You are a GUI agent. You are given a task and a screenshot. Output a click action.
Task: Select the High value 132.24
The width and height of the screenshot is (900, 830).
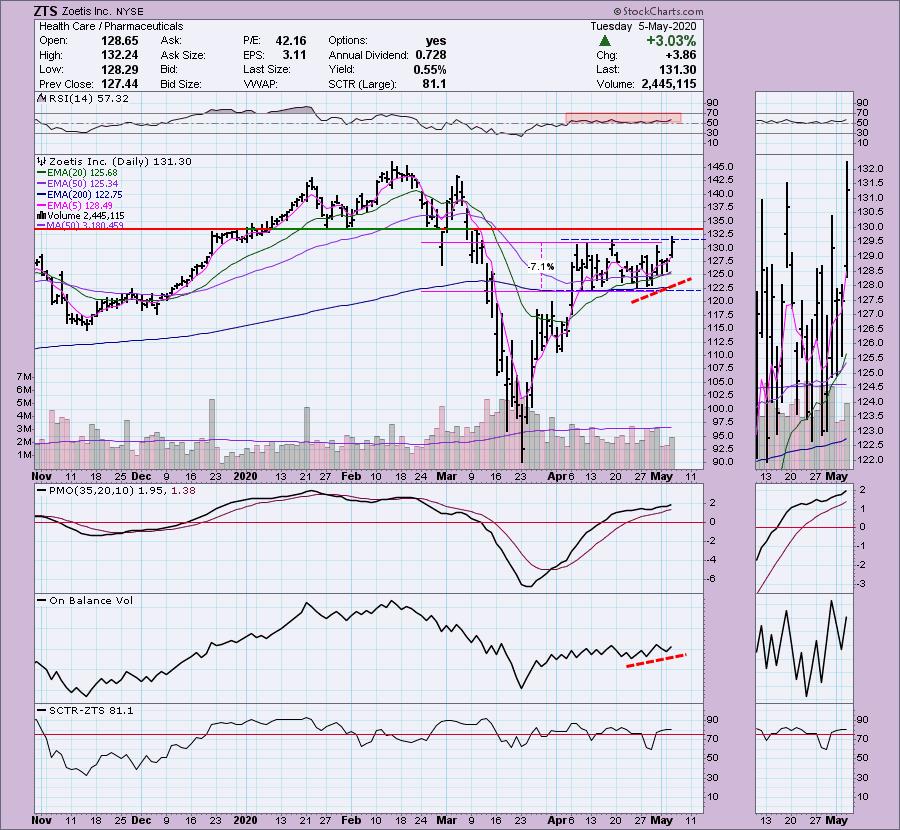point(119,55)
